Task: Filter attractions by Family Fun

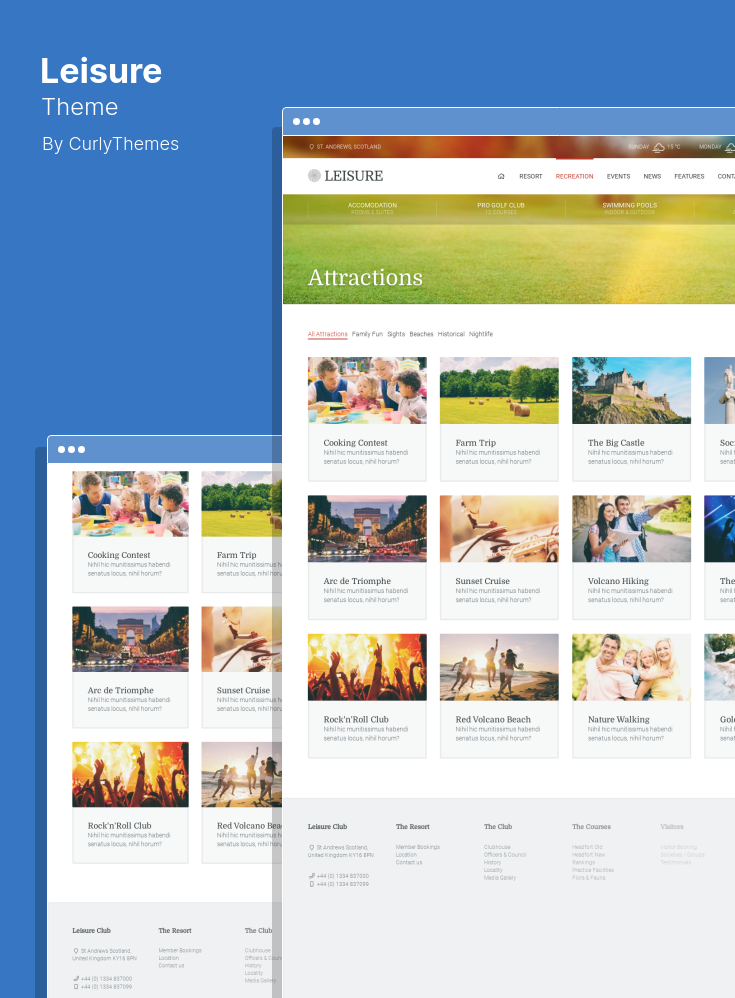Action: (367, 334)
